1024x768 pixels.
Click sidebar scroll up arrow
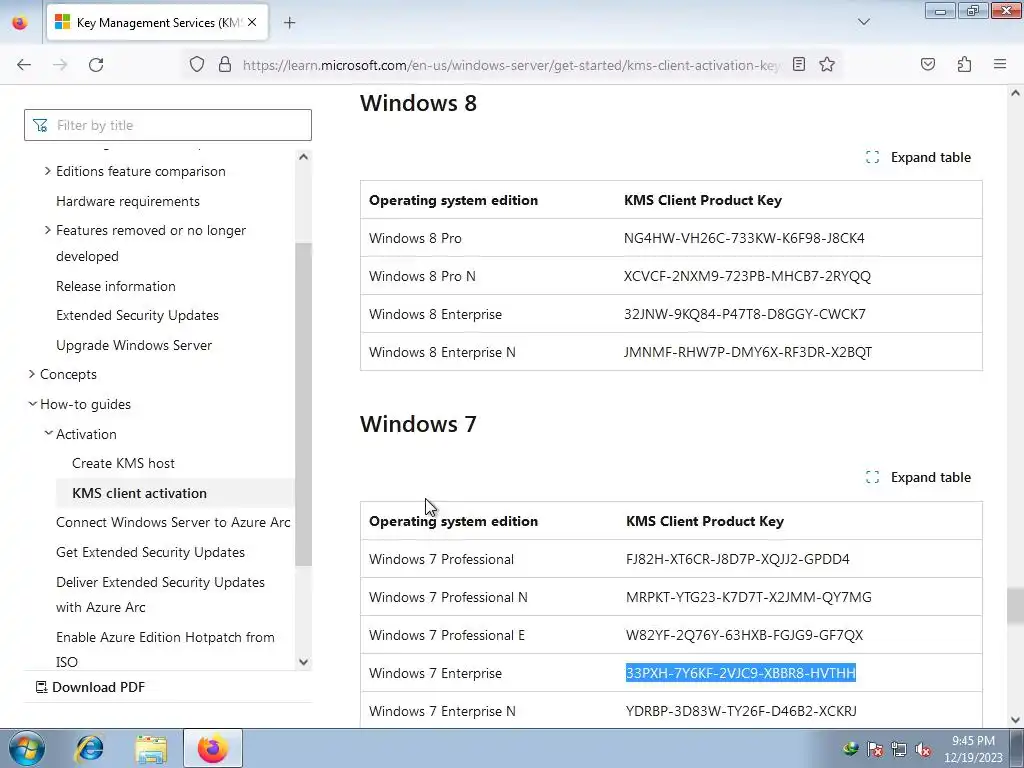tap(303, 157)
